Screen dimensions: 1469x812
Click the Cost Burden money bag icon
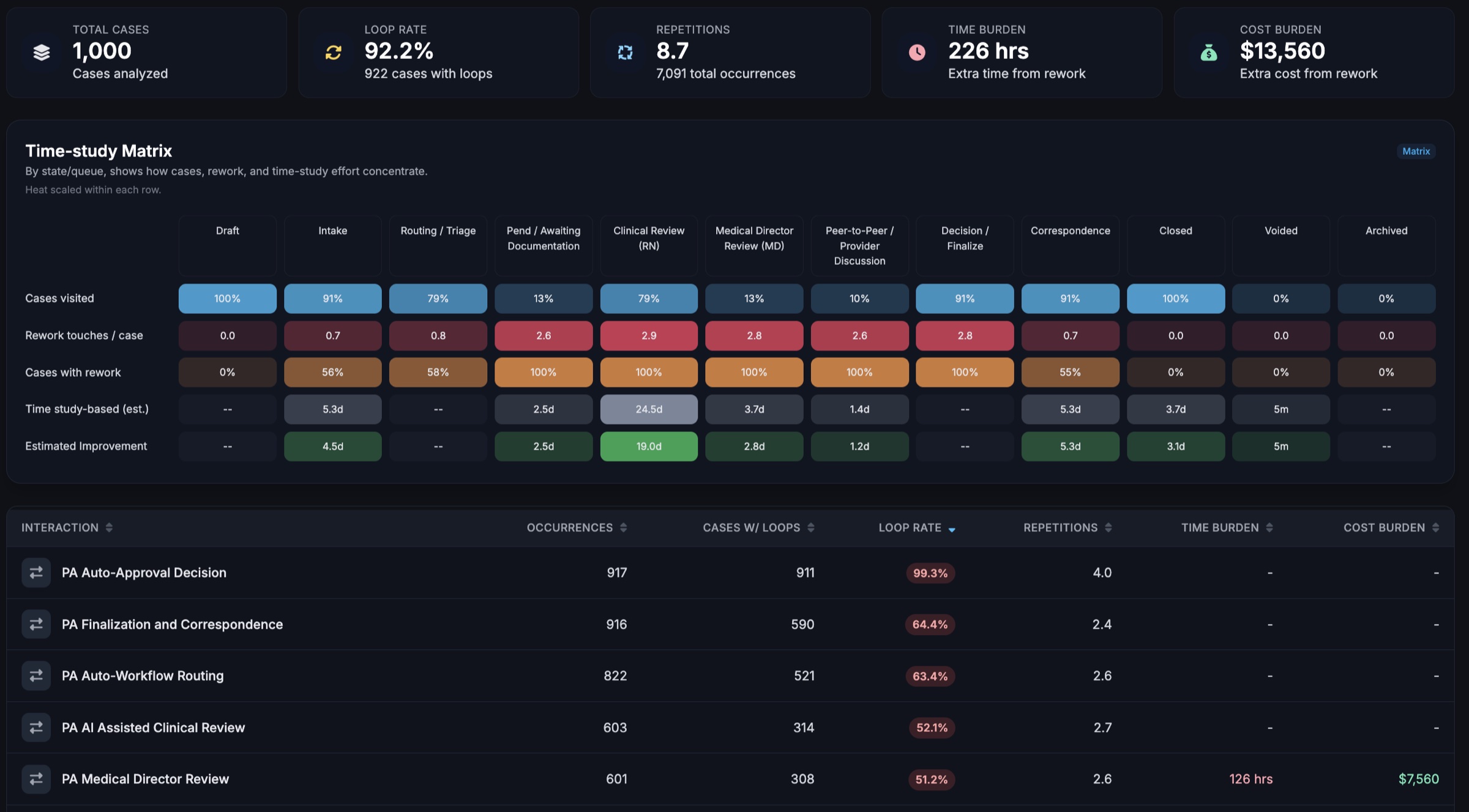[x=1209, y=53]
